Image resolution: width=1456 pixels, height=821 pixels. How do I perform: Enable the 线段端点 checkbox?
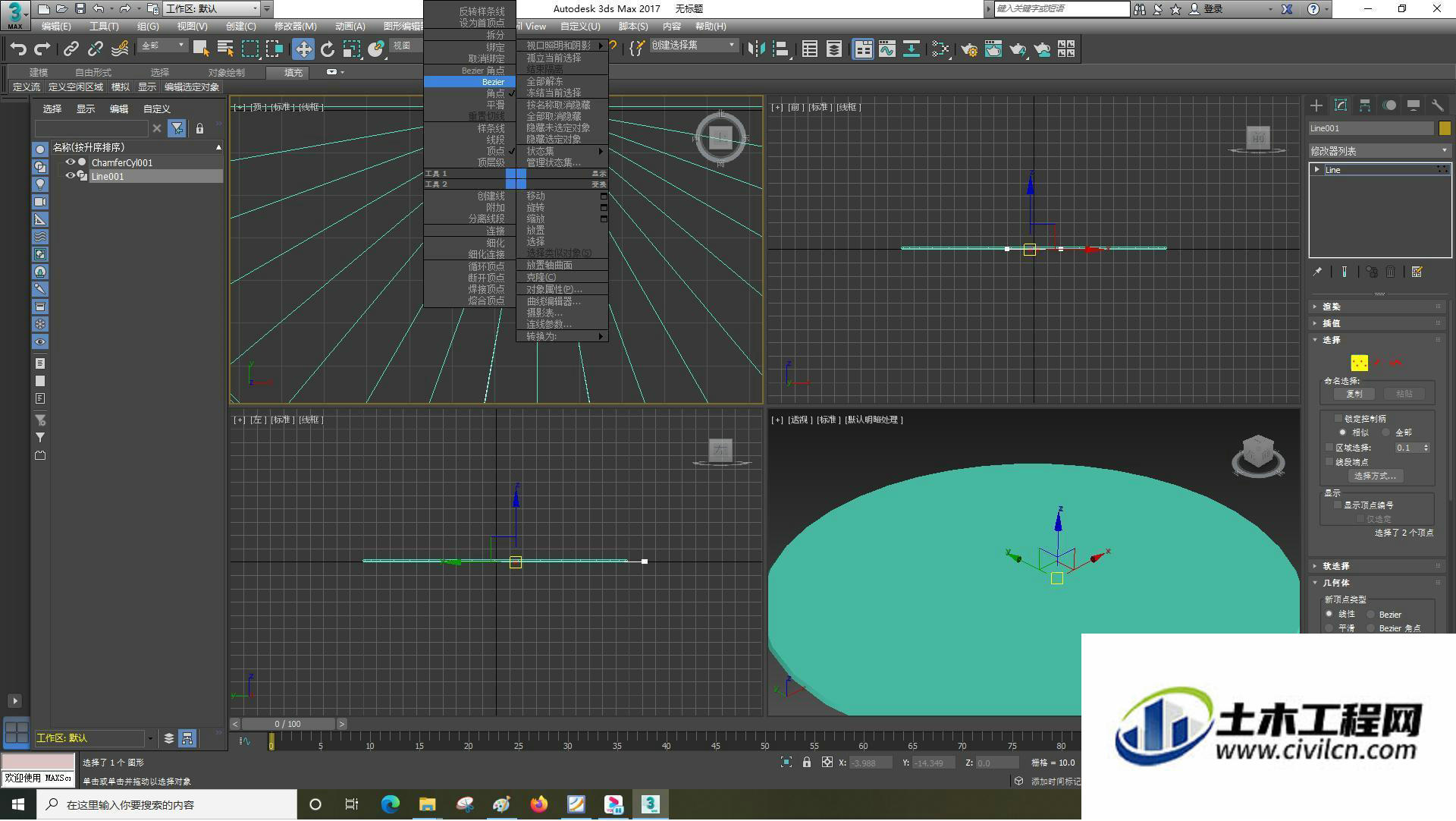coord(1329,462)
